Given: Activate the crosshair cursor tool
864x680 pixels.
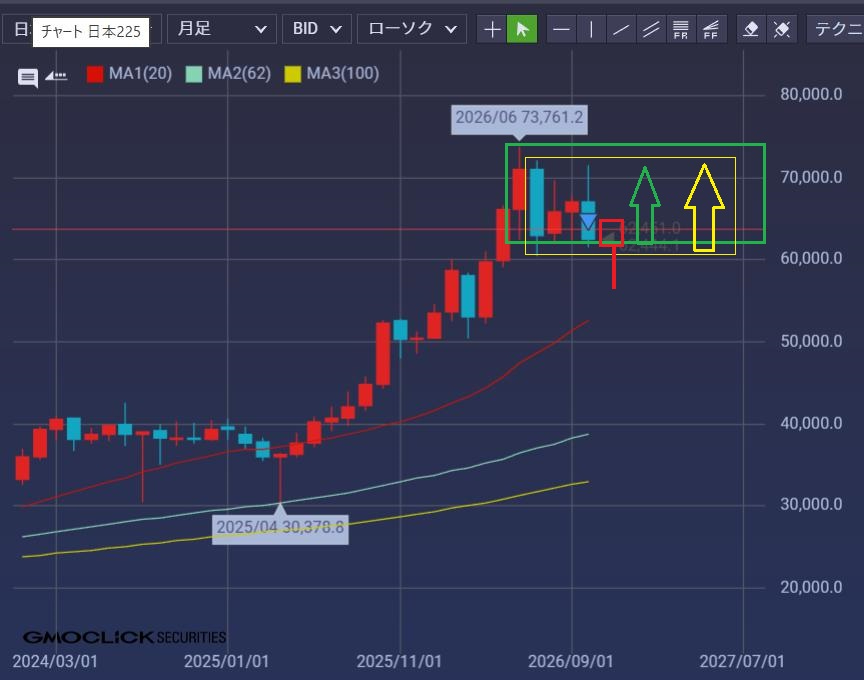Looking at the screenshot, I should pos(492,29).
